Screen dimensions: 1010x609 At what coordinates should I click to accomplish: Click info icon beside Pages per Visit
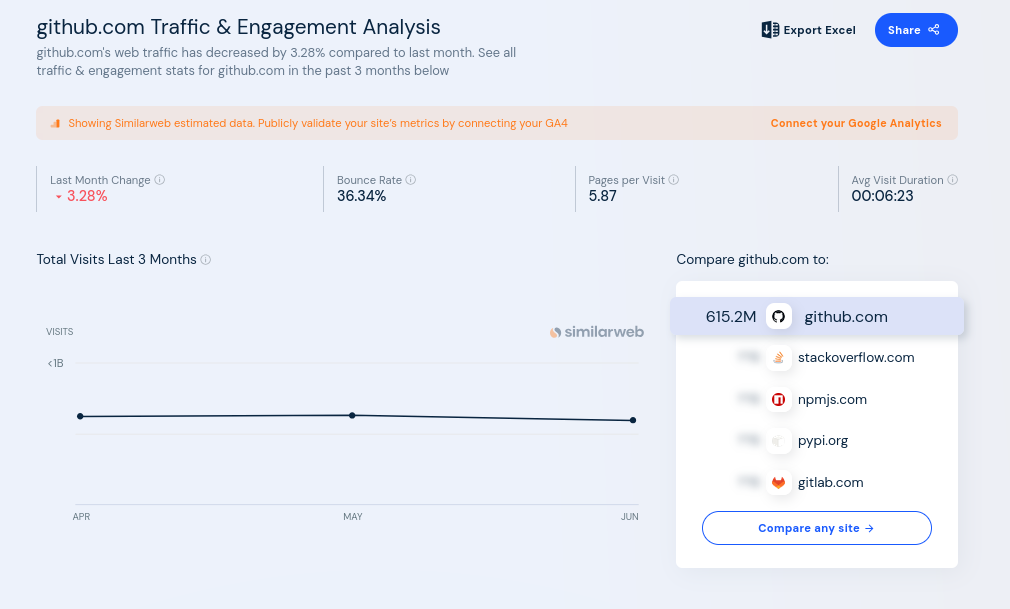point(674,180)
